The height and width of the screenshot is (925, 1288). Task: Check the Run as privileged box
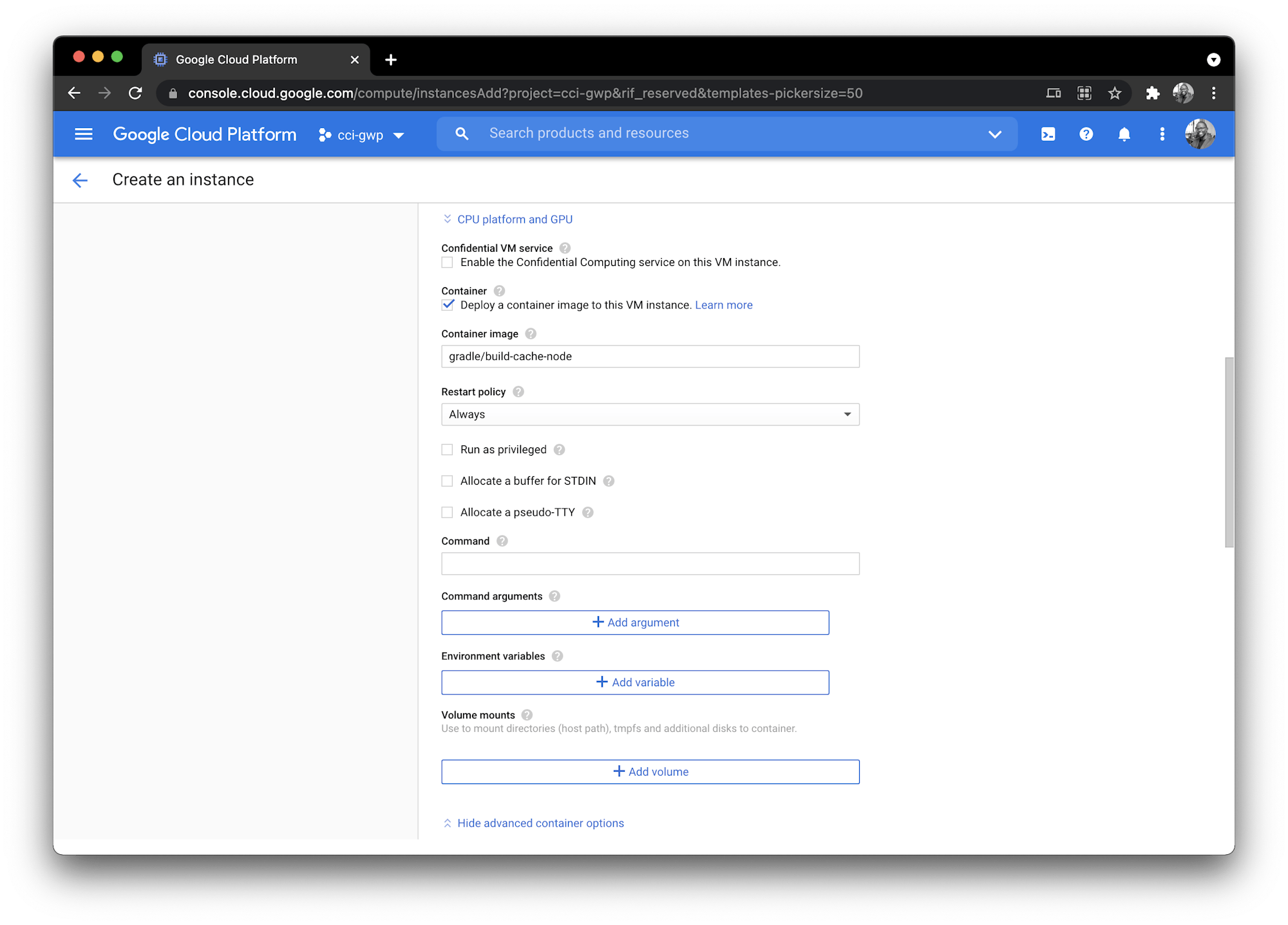point(448,450)
